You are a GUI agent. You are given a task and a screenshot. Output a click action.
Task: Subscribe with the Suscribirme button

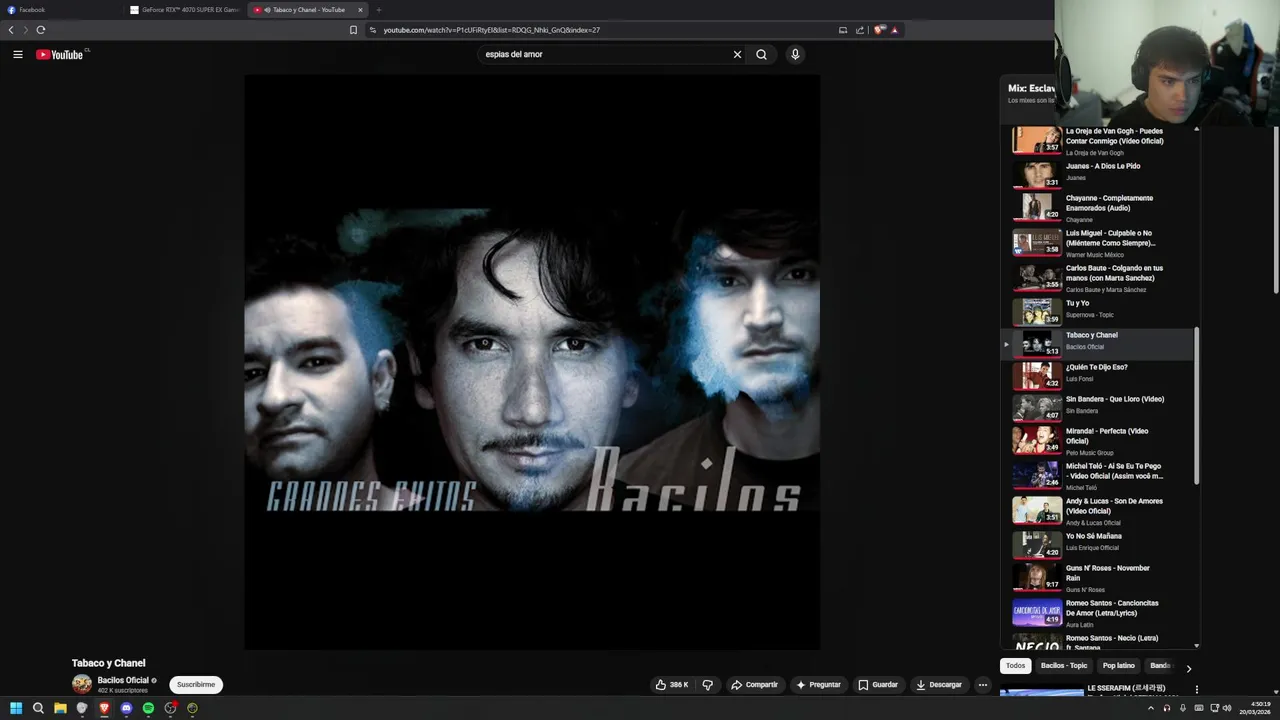pyautogui.click(x=196, y=685)
